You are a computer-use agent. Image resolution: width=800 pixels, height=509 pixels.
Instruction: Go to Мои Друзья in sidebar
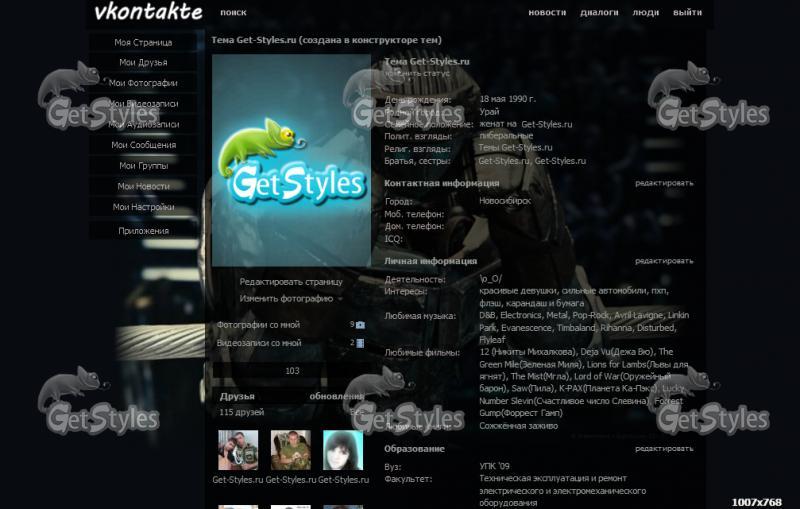[x=143, y=63]
